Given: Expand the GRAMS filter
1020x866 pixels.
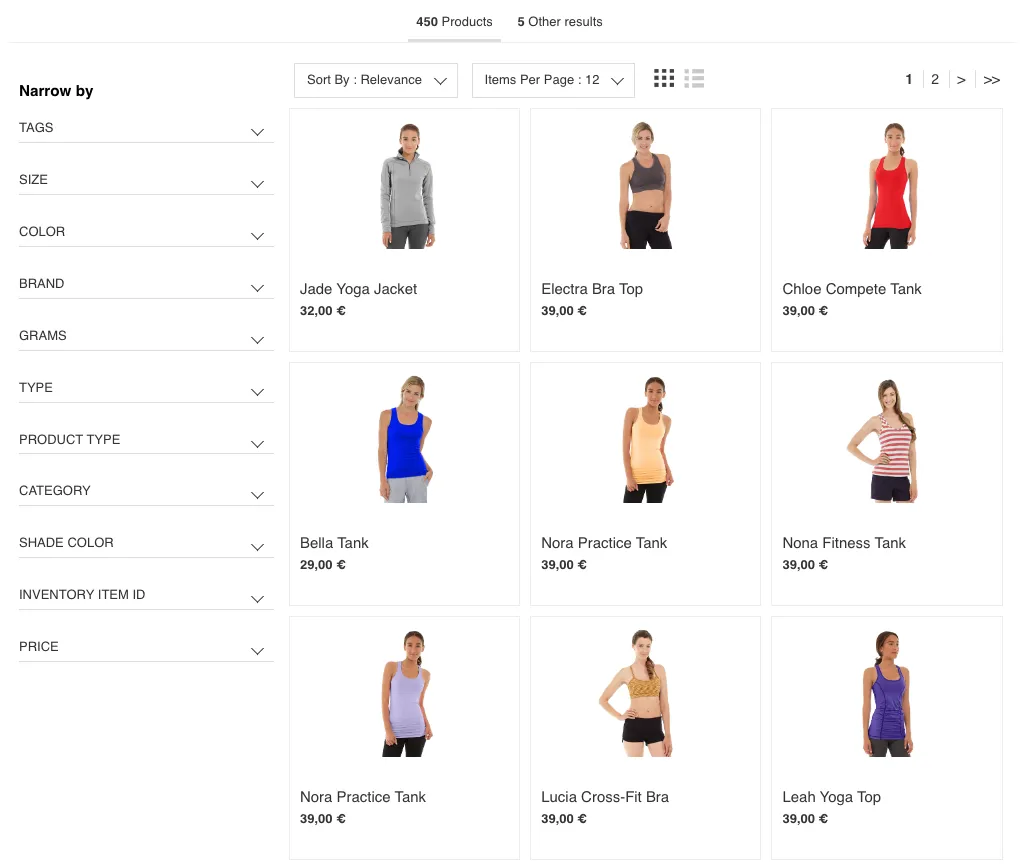Looking at the screenshot, I should 146,336.
